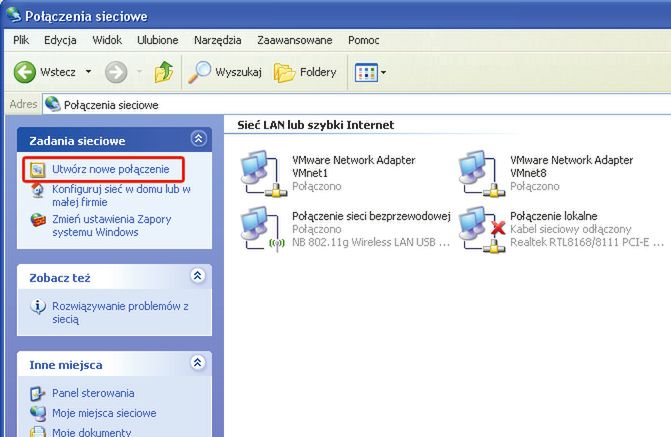Open the forward history dropdown arrow
Image resolution: width=671 pixels, height=437 pixels.
pyautogui.click(x=140, y=72)
